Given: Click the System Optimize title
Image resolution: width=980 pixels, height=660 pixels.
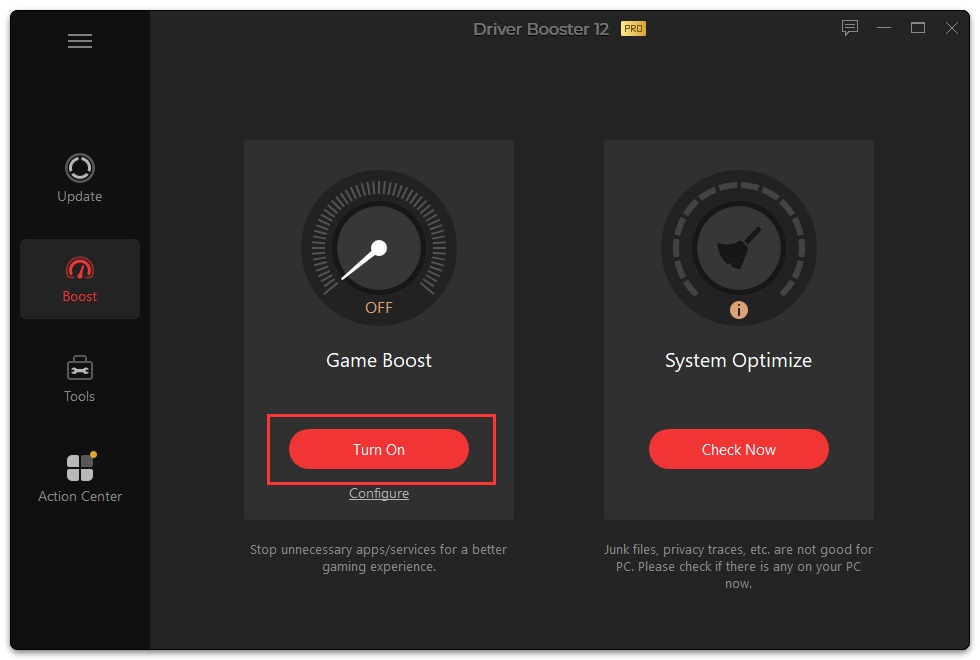Looking at the screenshot, I should [x=738, y=361].
